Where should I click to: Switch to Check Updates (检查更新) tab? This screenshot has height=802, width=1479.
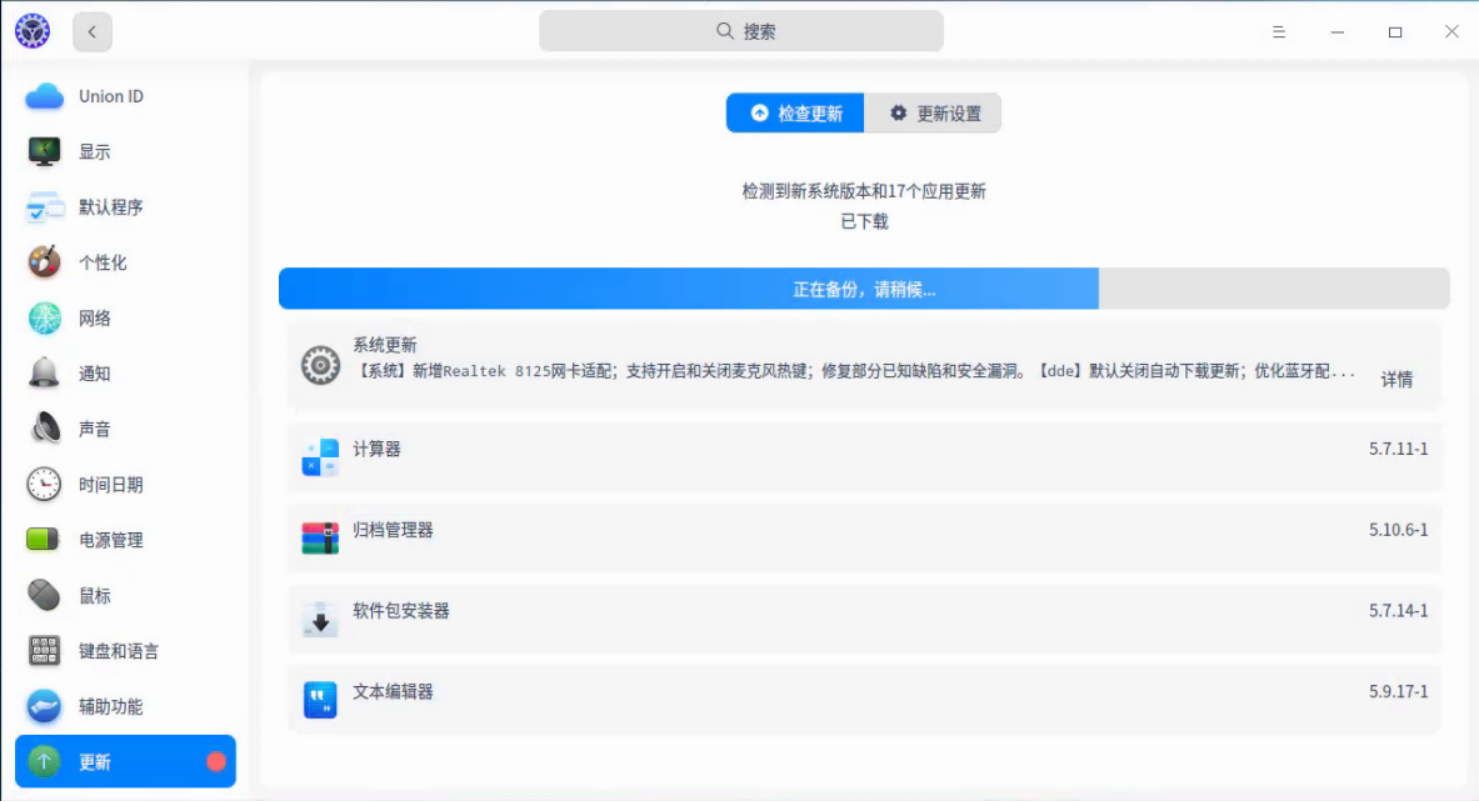pos(795,114)
